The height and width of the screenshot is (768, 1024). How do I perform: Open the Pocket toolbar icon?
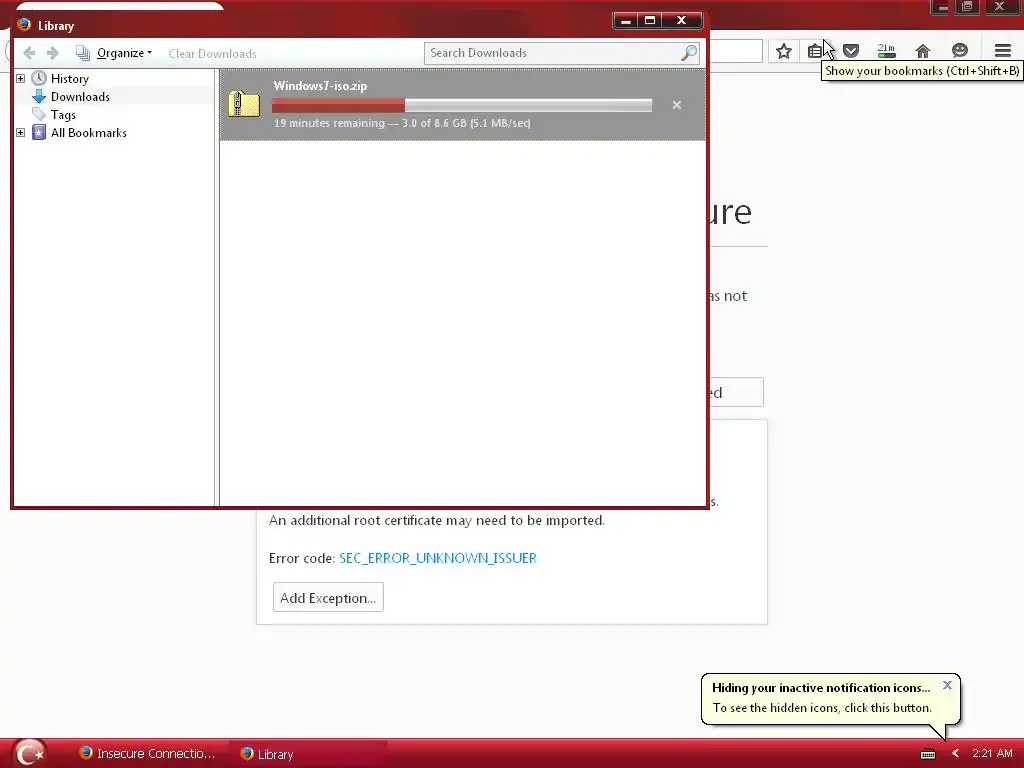[x=850, y=51]
